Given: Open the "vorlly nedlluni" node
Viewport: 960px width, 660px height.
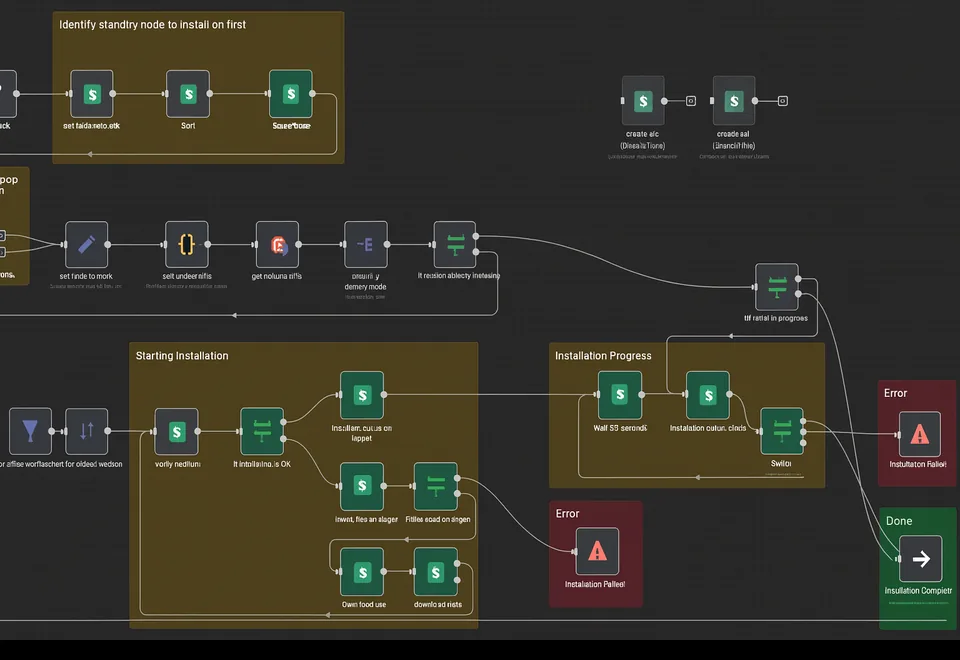Looking at the screenshot, I should [176, 431].
